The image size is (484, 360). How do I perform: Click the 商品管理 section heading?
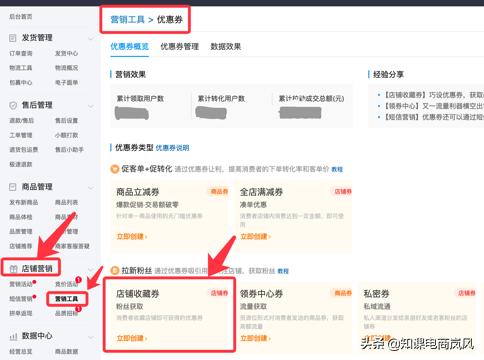tap(37, 187)
